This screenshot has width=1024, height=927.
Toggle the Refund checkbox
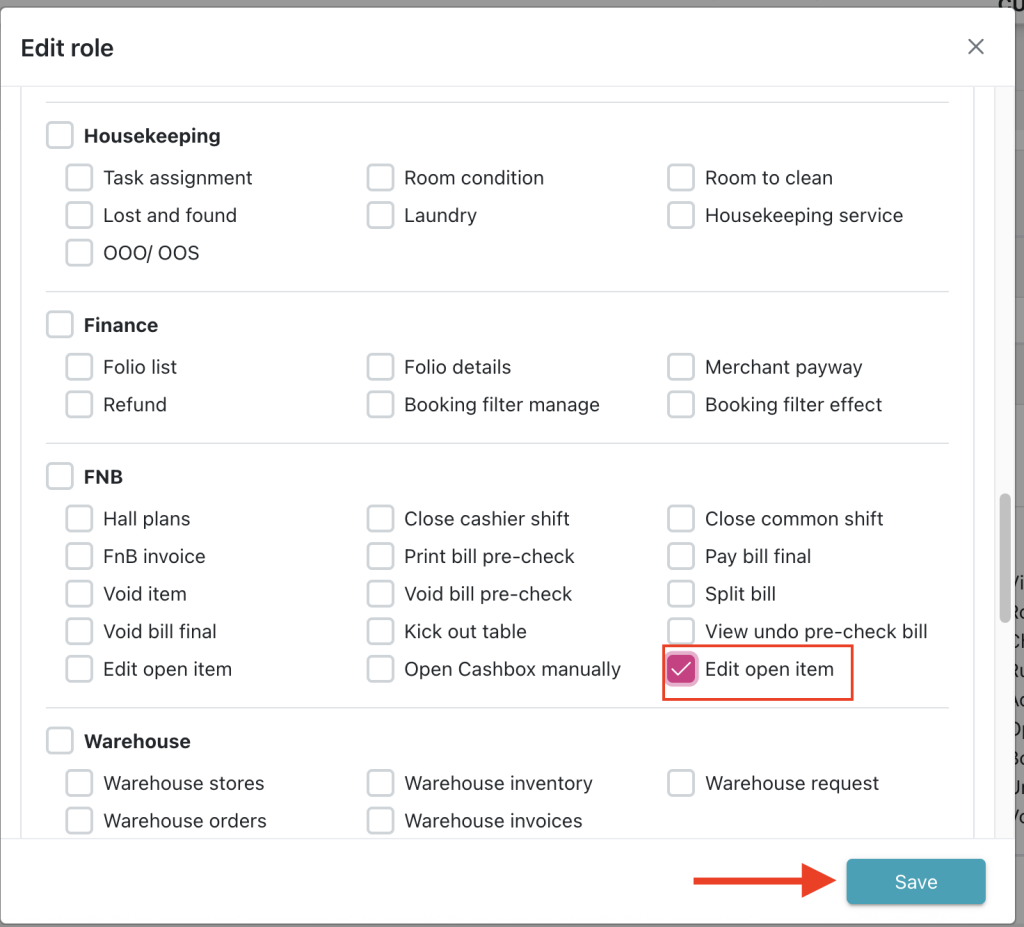[x=79, y=405]
